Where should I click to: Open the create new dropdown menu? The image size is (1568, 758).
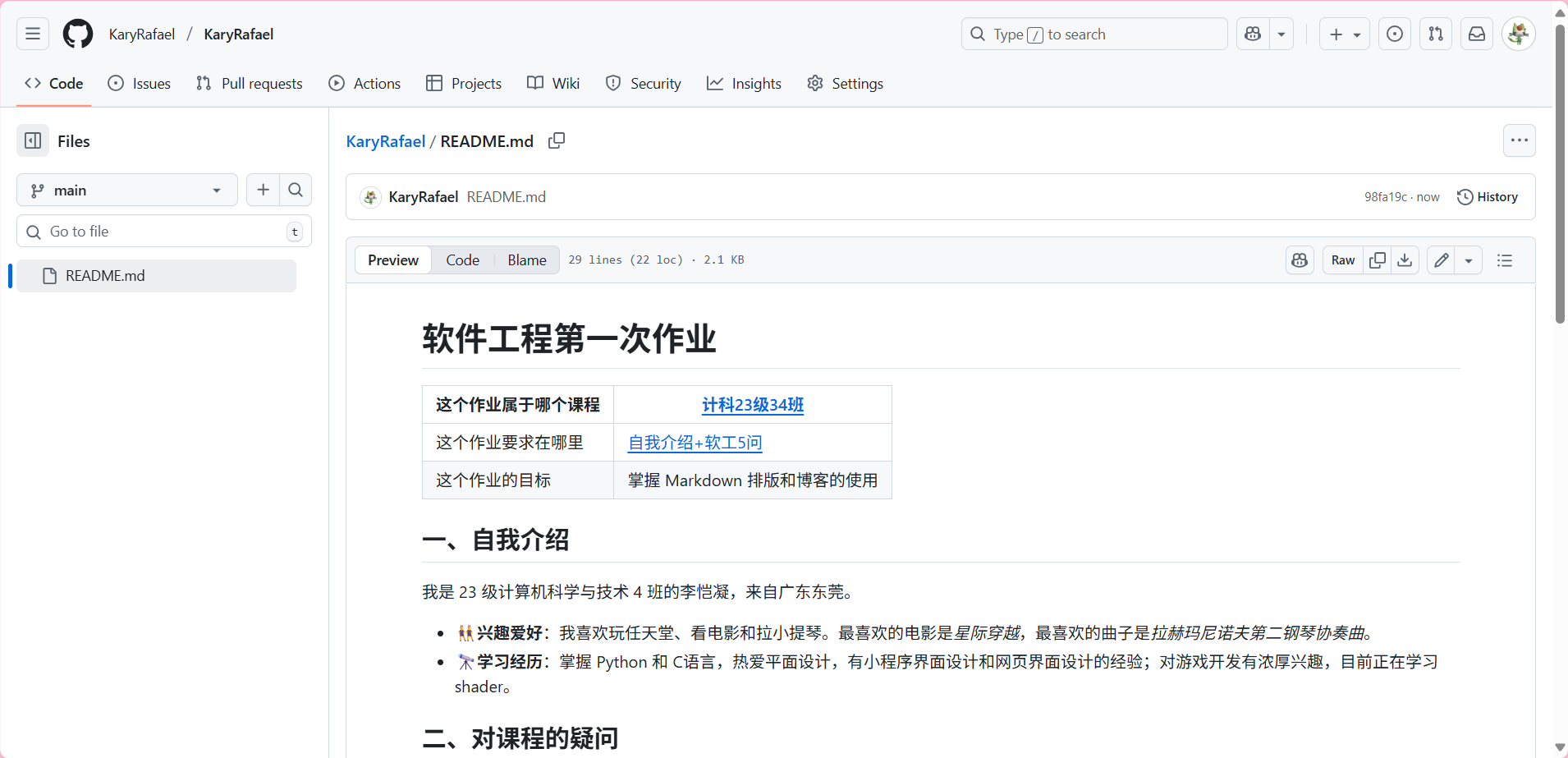[1343, 34]
